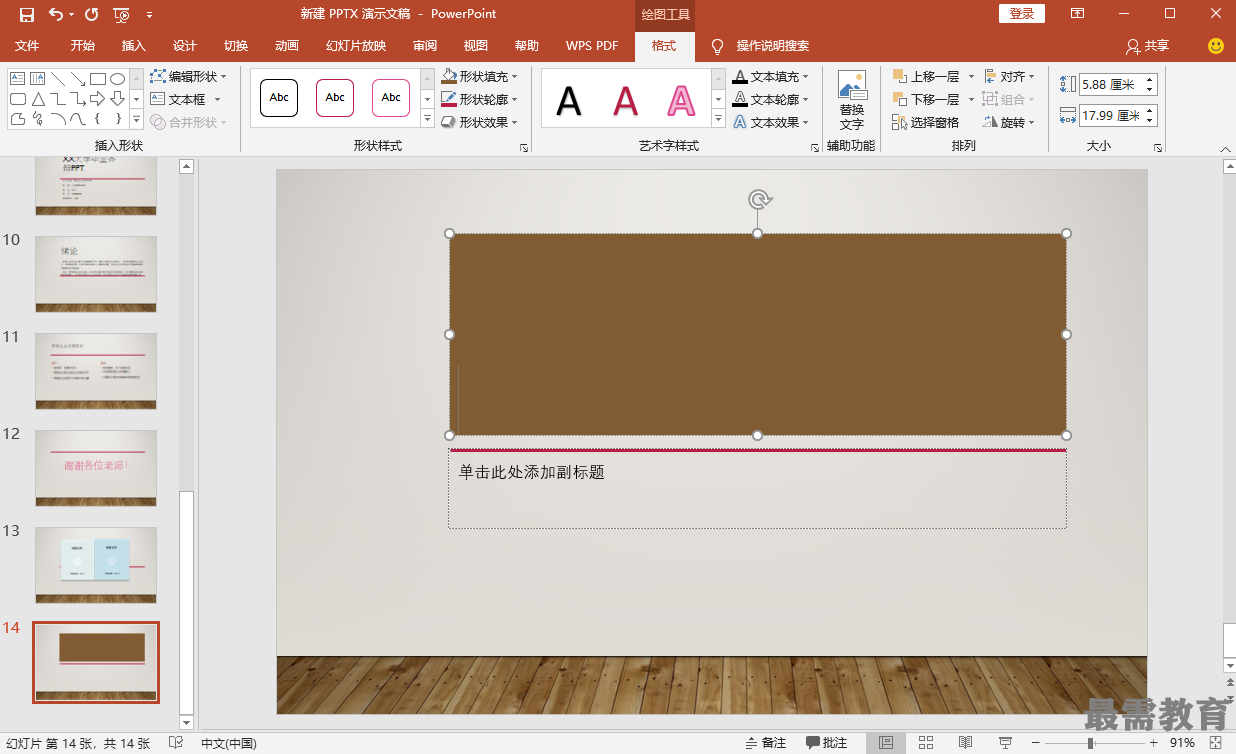Screen dimensions: 1236x754
Task: Switch to the 视图 (View) tab
Action: tap(476, 46)
